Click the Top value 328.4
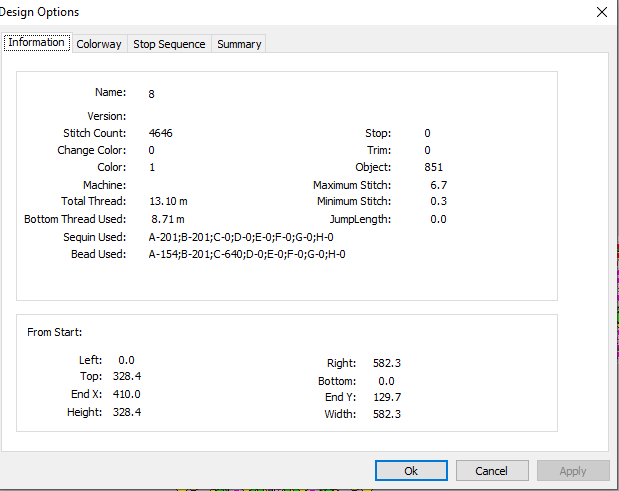Screen dimensions: 619x491 (127, 376)
